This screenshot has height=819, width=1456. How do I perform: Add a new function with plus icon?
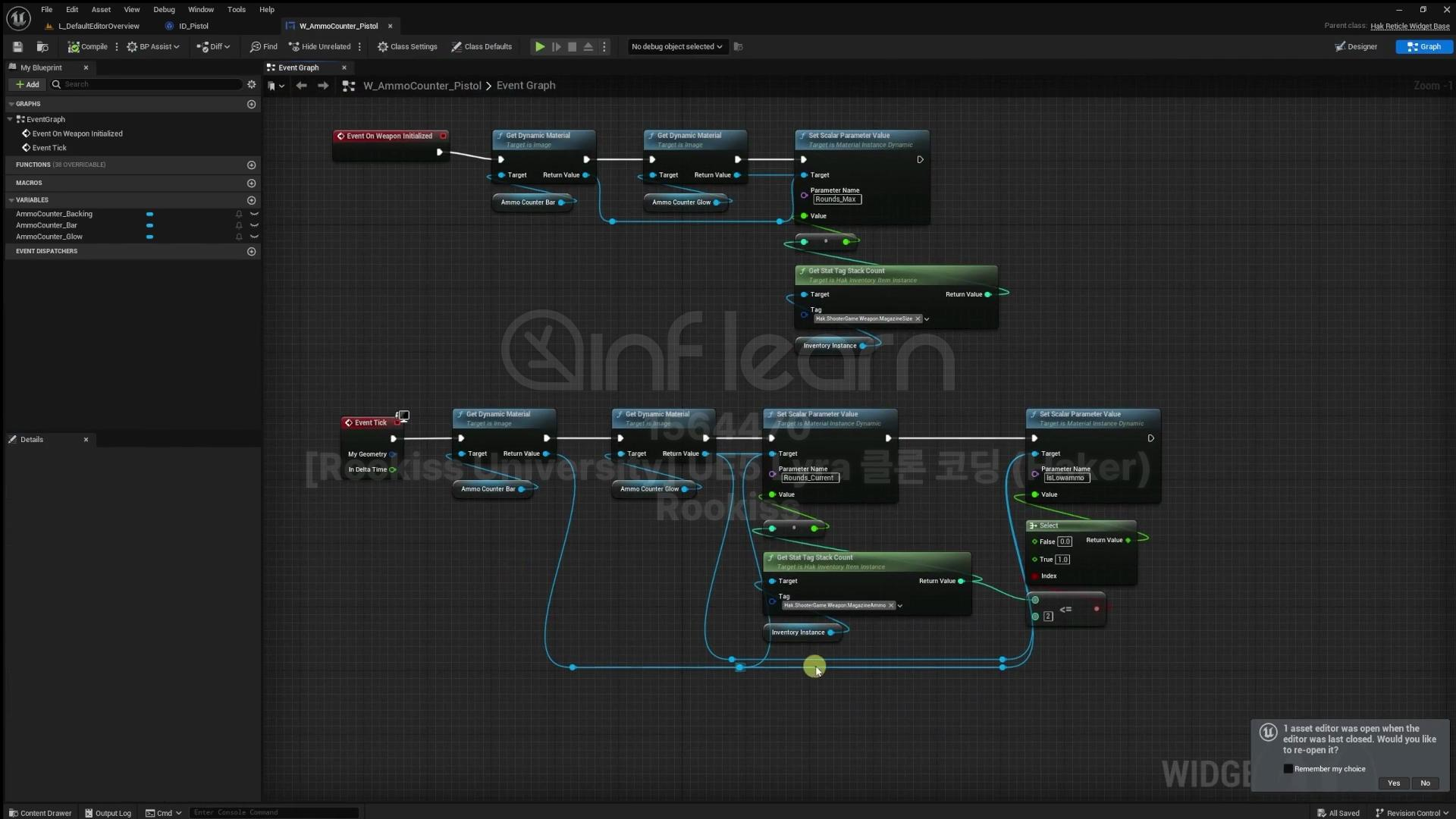[x=251, y=165]
